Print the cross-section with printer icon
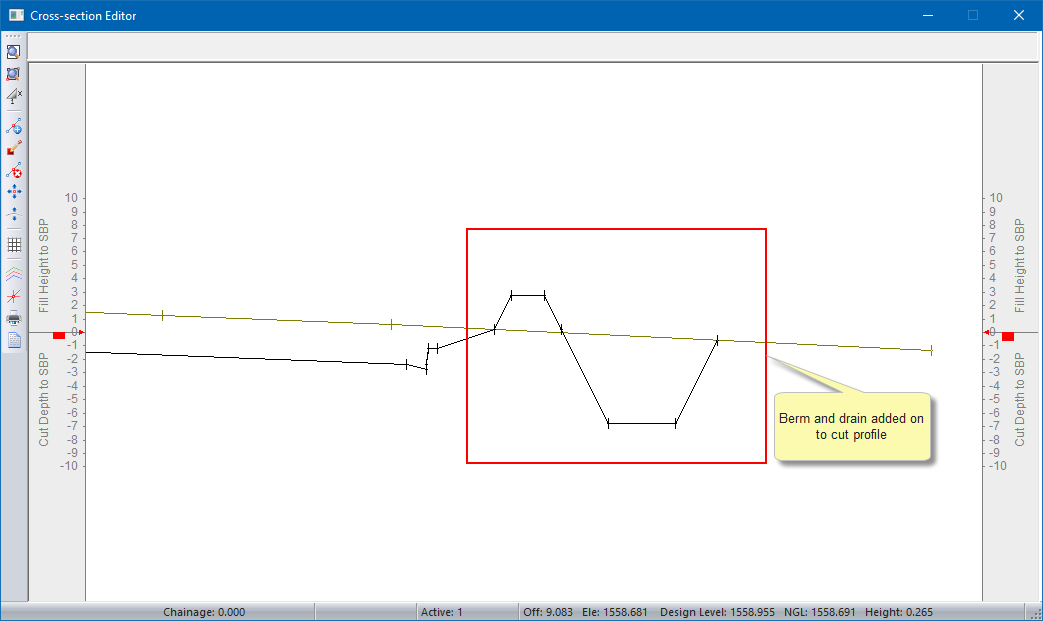Viewport: 1043px width, 621px height. 14,319
